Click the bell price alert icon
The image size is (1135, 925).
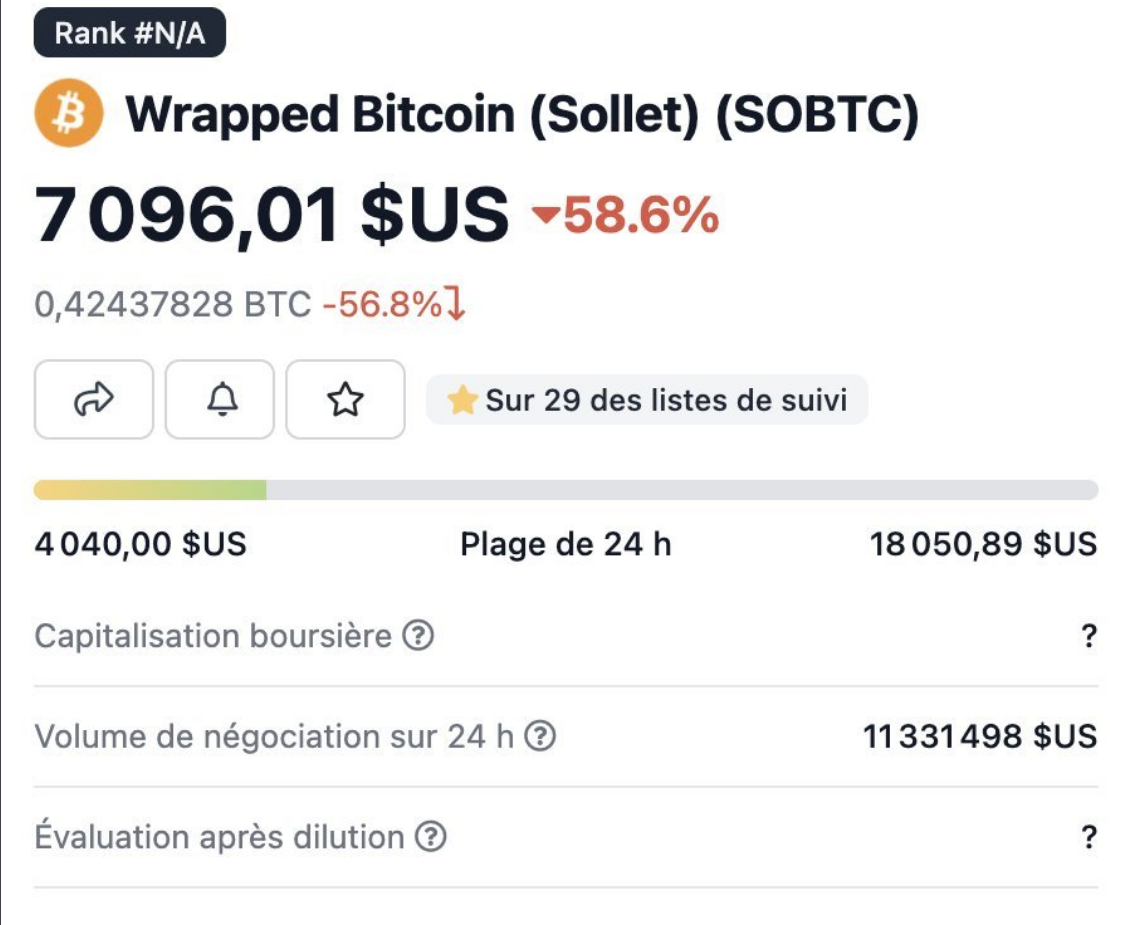click(x=220, y=400)
